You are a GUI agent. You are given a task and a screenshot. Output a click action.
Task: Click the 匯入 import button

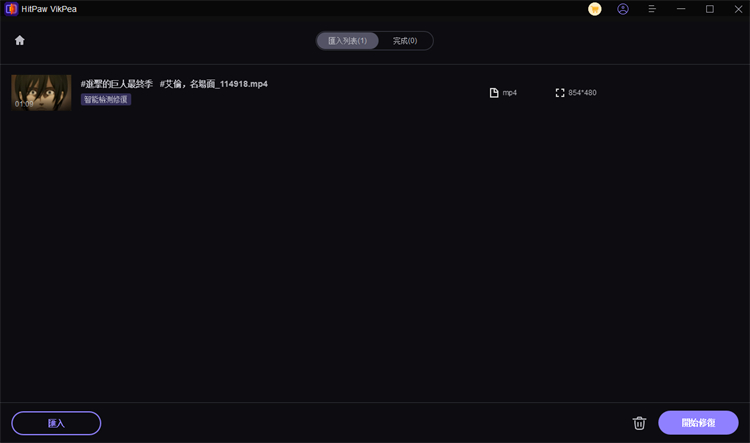[56, 423]
